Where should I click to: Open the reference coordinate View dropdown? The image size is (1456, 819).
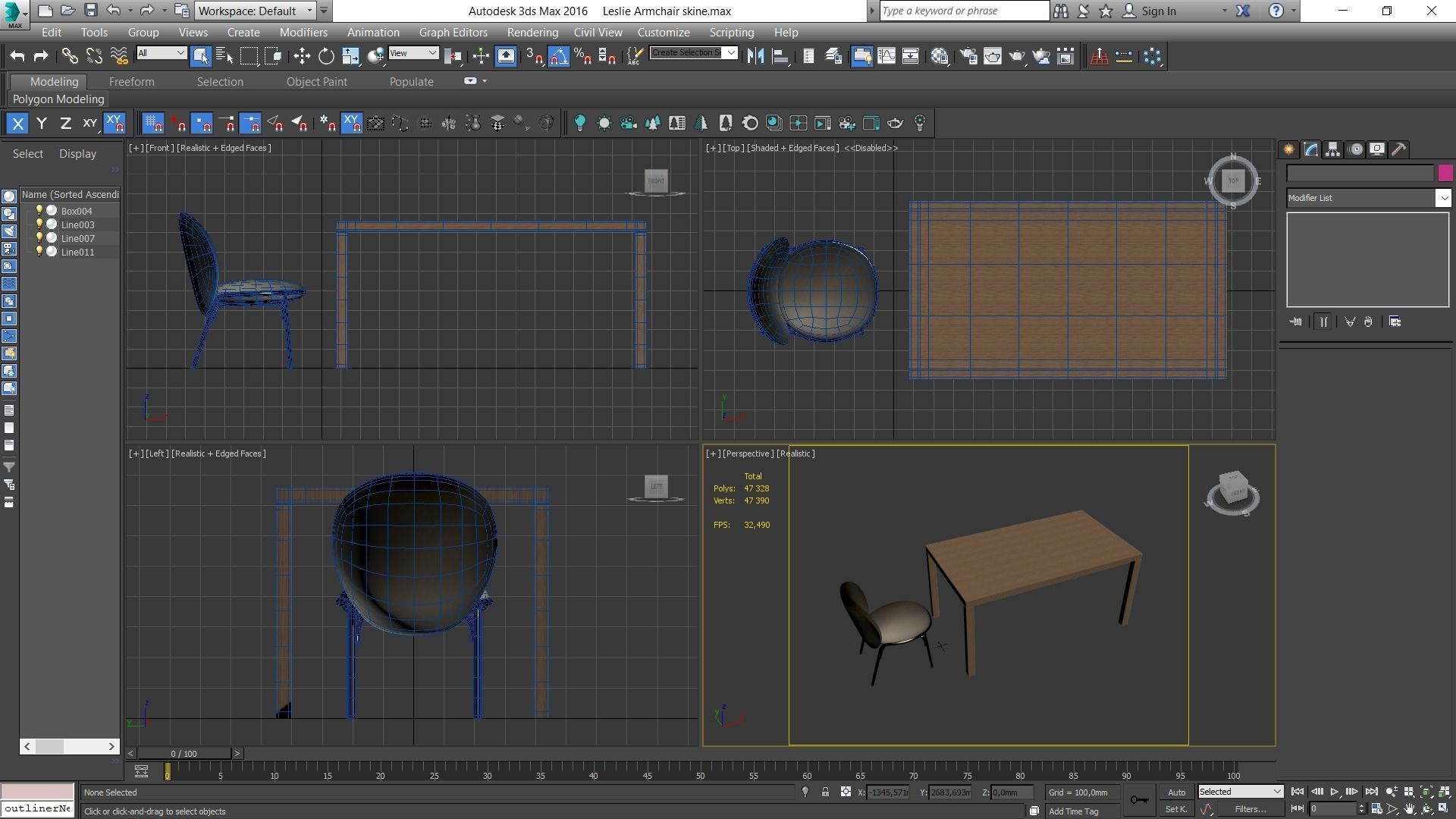click(413, 52)
